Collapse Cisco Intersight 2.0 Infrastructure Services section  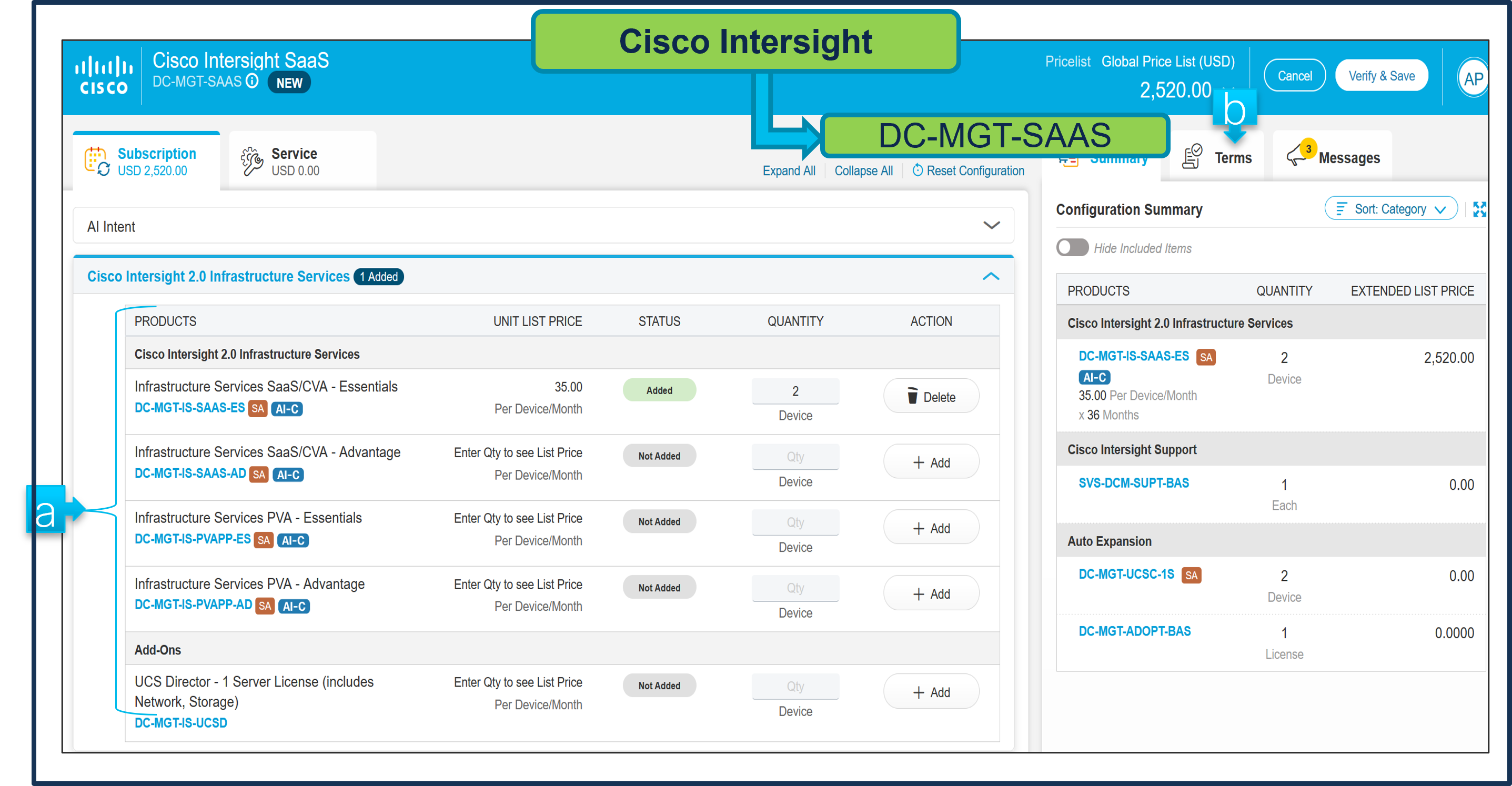tap(990, 277)
